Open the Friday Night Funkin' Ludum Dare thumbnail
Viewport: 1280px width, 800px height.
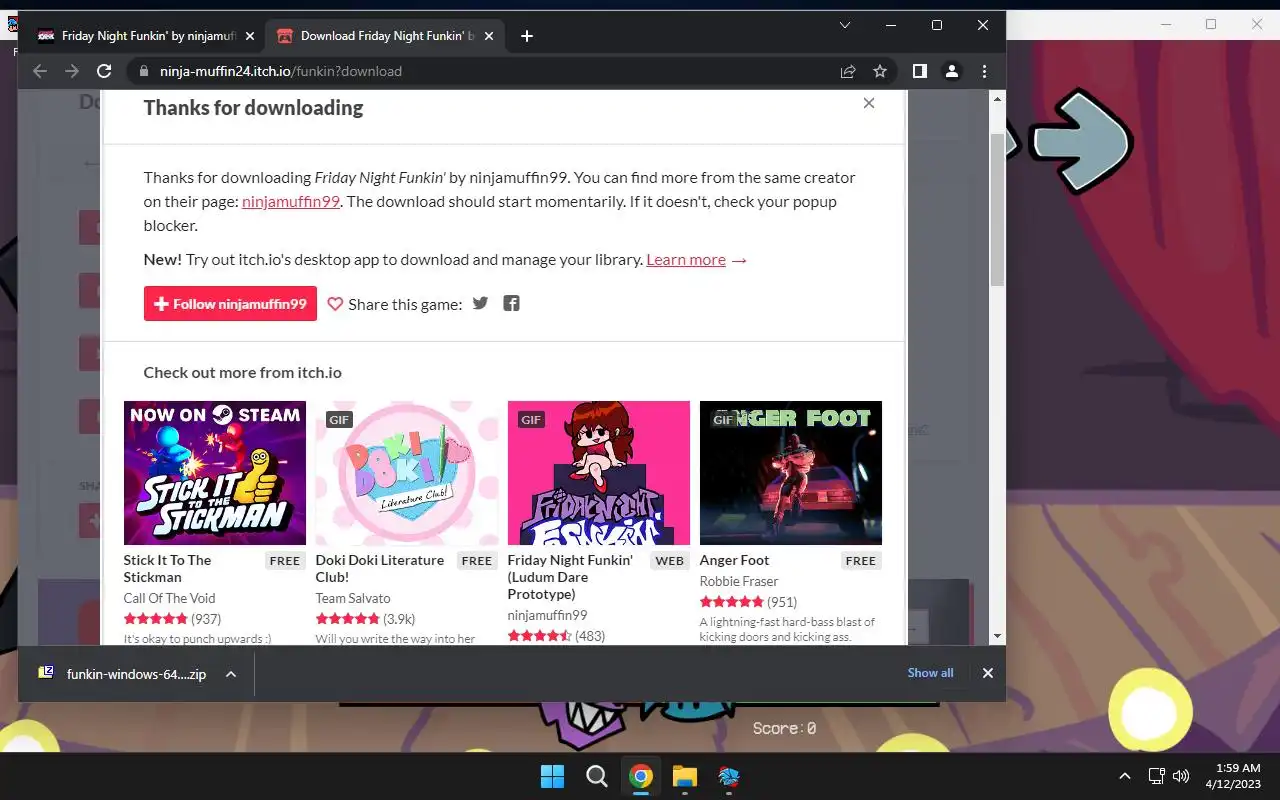599,472
